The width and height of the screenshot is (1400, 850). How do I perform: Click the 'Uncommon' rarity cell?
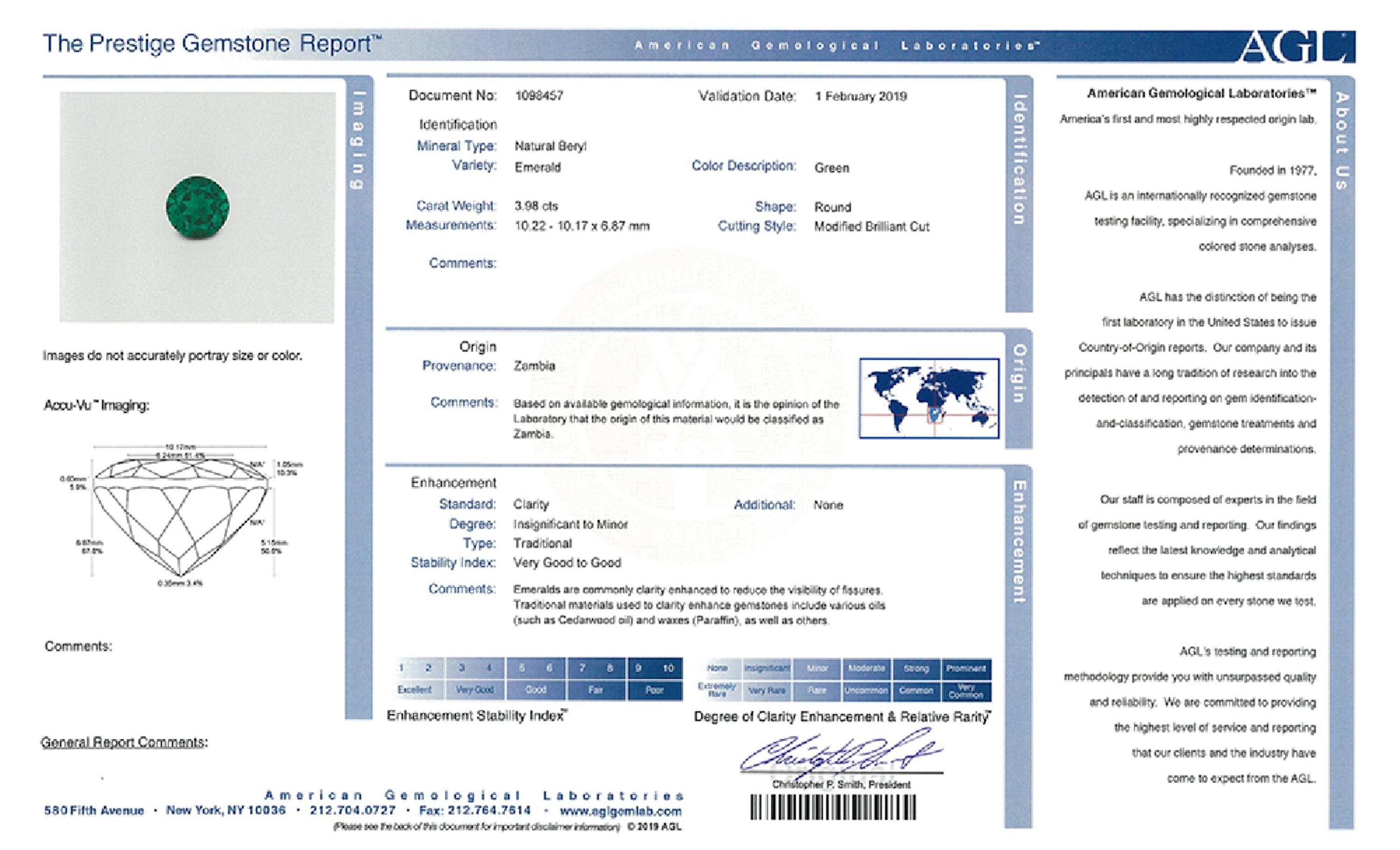point(867,690)
